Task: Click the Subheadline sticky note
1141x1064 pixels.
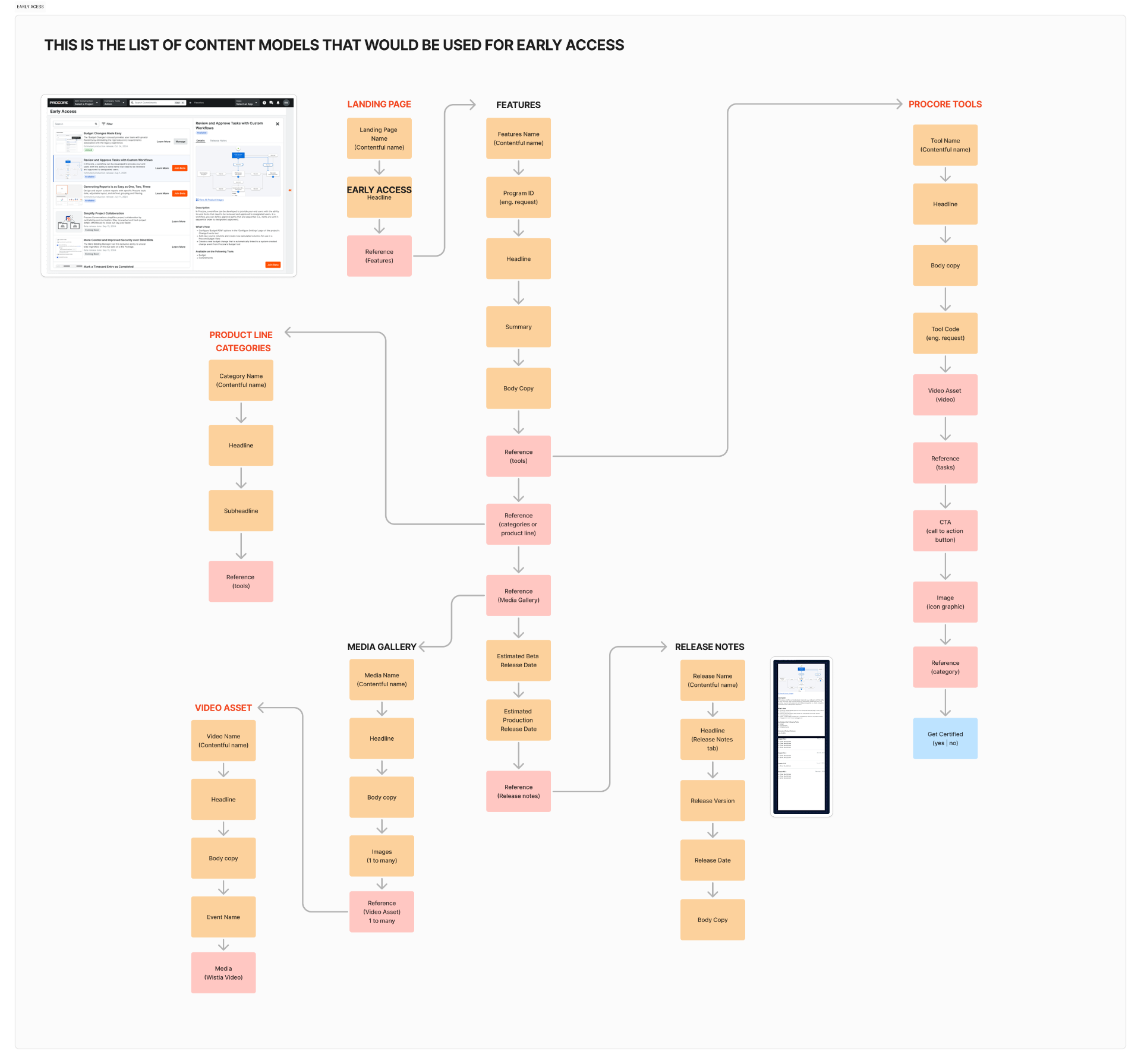Action: click(241, 511)
